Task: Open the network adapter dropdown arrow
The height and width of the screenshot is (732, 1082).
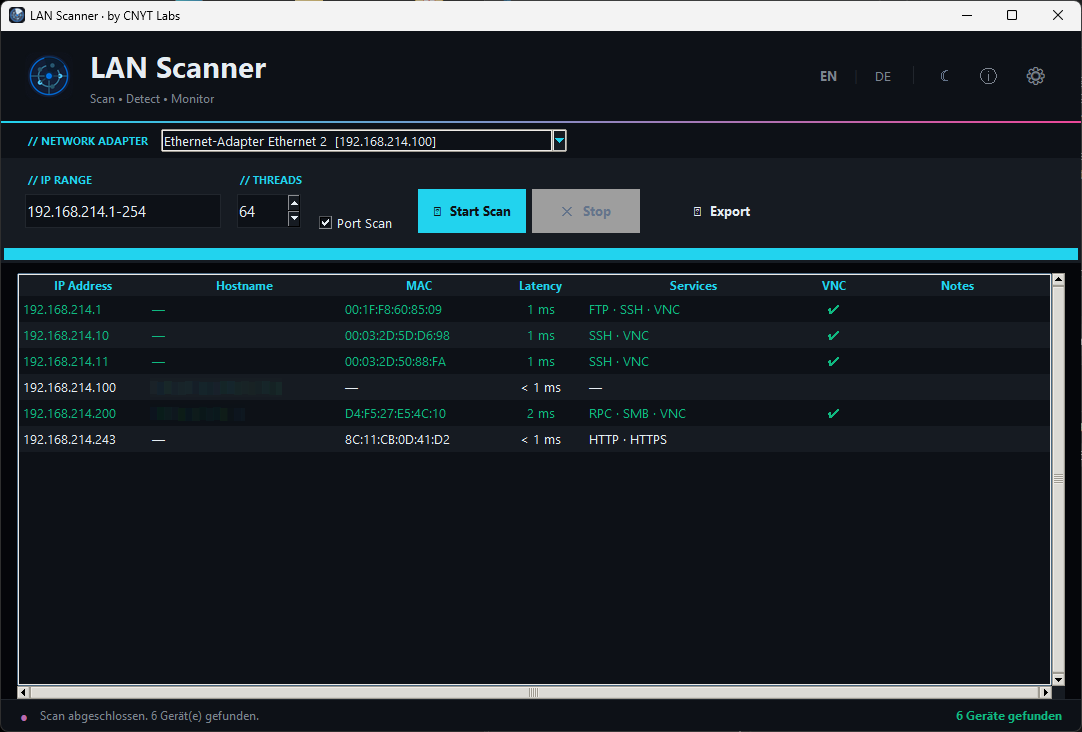Action: (x=559, y=141)
